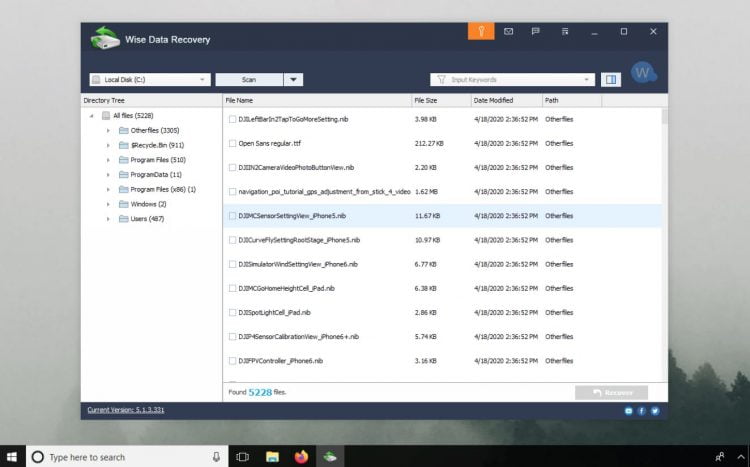Viewport: 750px width, 467px height.
Task: Click the W cloud account avatar
Action: 643,73
